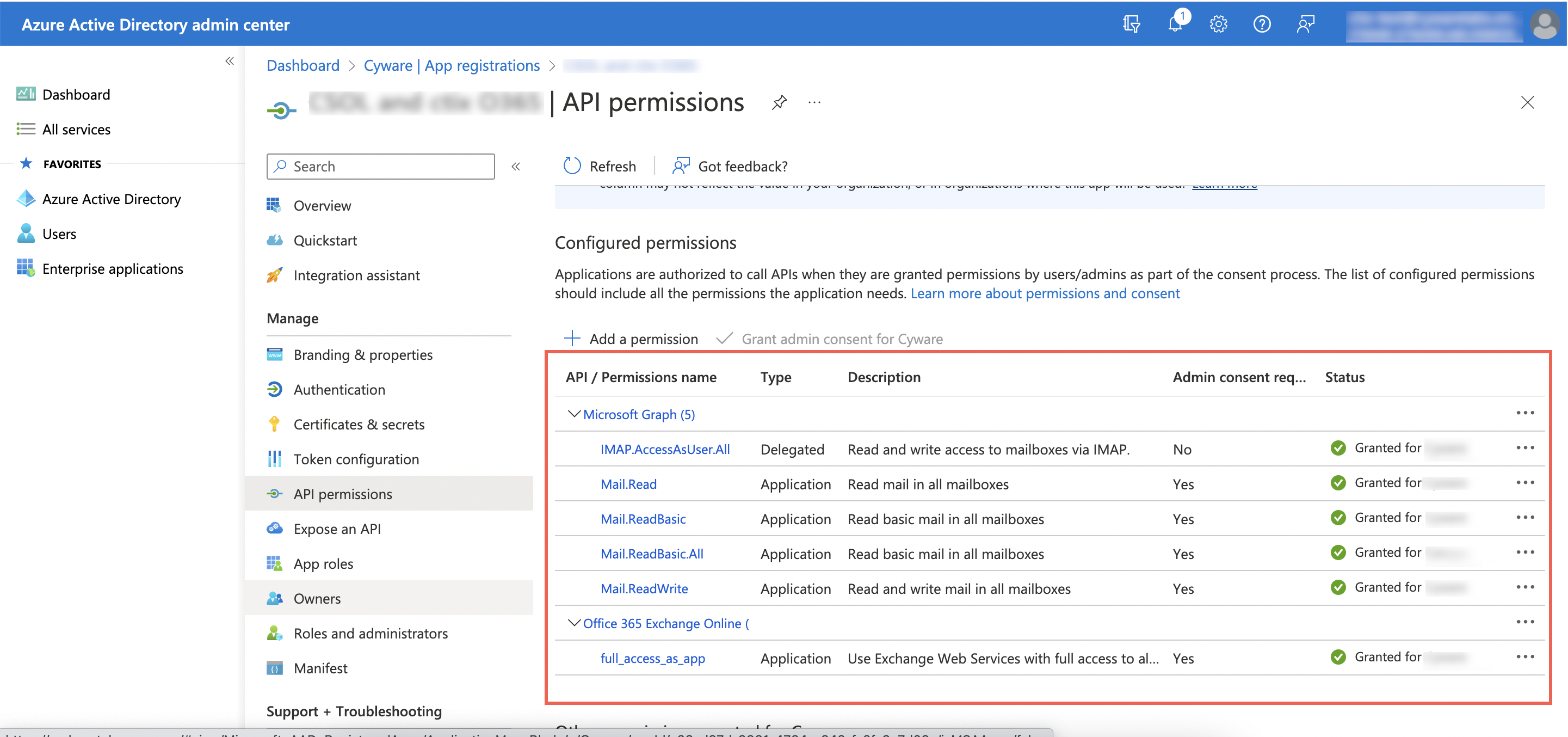Viewport: 1568px width, 737px height.
Task: Click the feedback person icon in header
Action: coord(1305,24)
